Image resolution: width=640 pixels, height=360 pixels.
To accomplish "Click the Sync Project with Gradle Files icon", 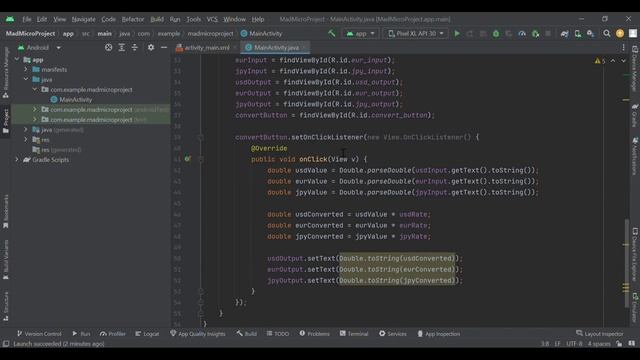I will pyautogui.click(x=564, y=33).
